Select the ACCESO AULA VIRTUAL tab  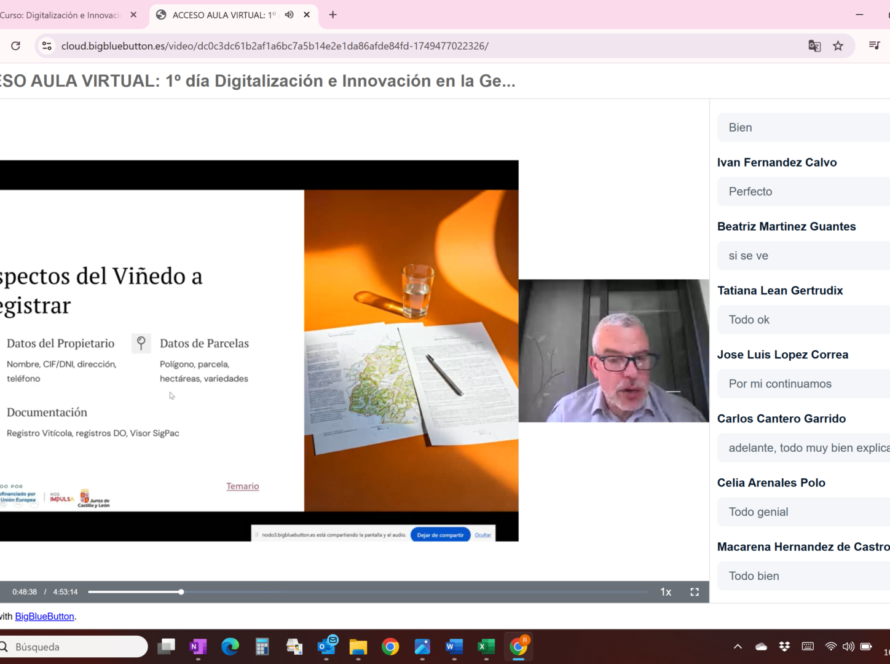coord(222,15)
